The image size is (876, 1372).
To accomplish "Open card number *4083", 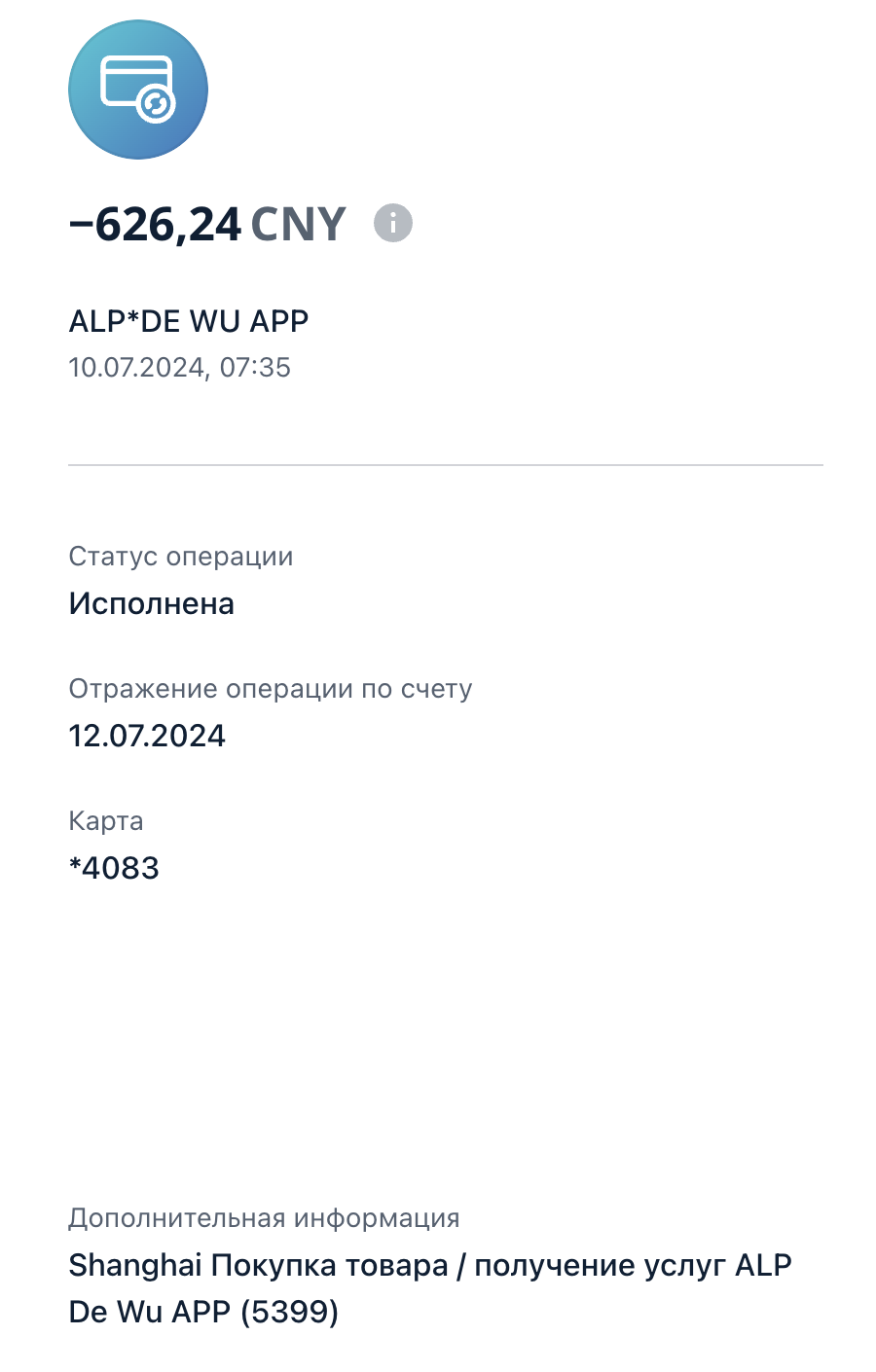I will coord(114,868).
